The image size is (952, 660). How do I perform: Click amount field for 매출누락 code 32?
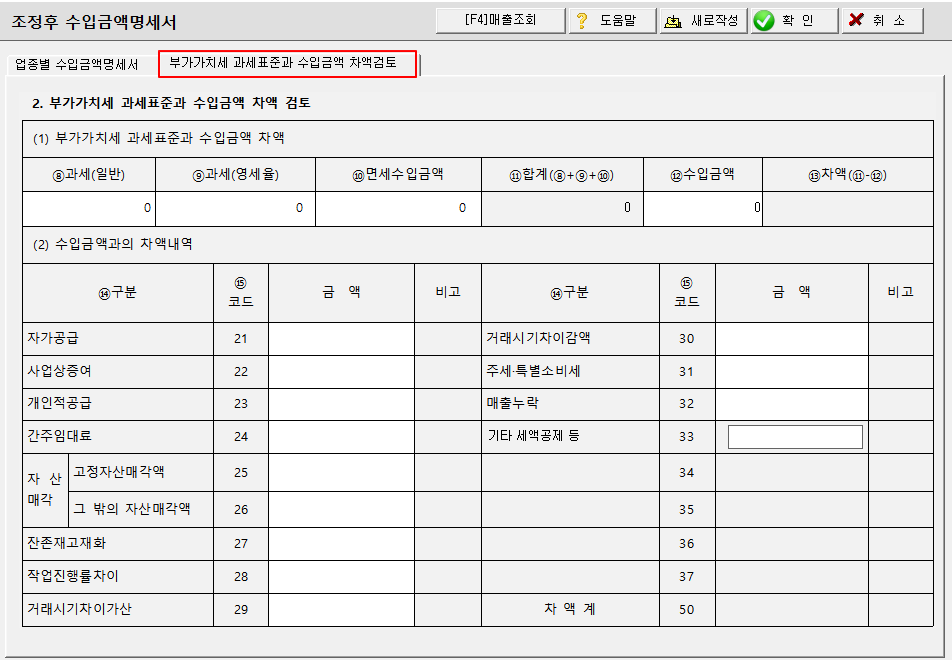click(x=792, y=404)
